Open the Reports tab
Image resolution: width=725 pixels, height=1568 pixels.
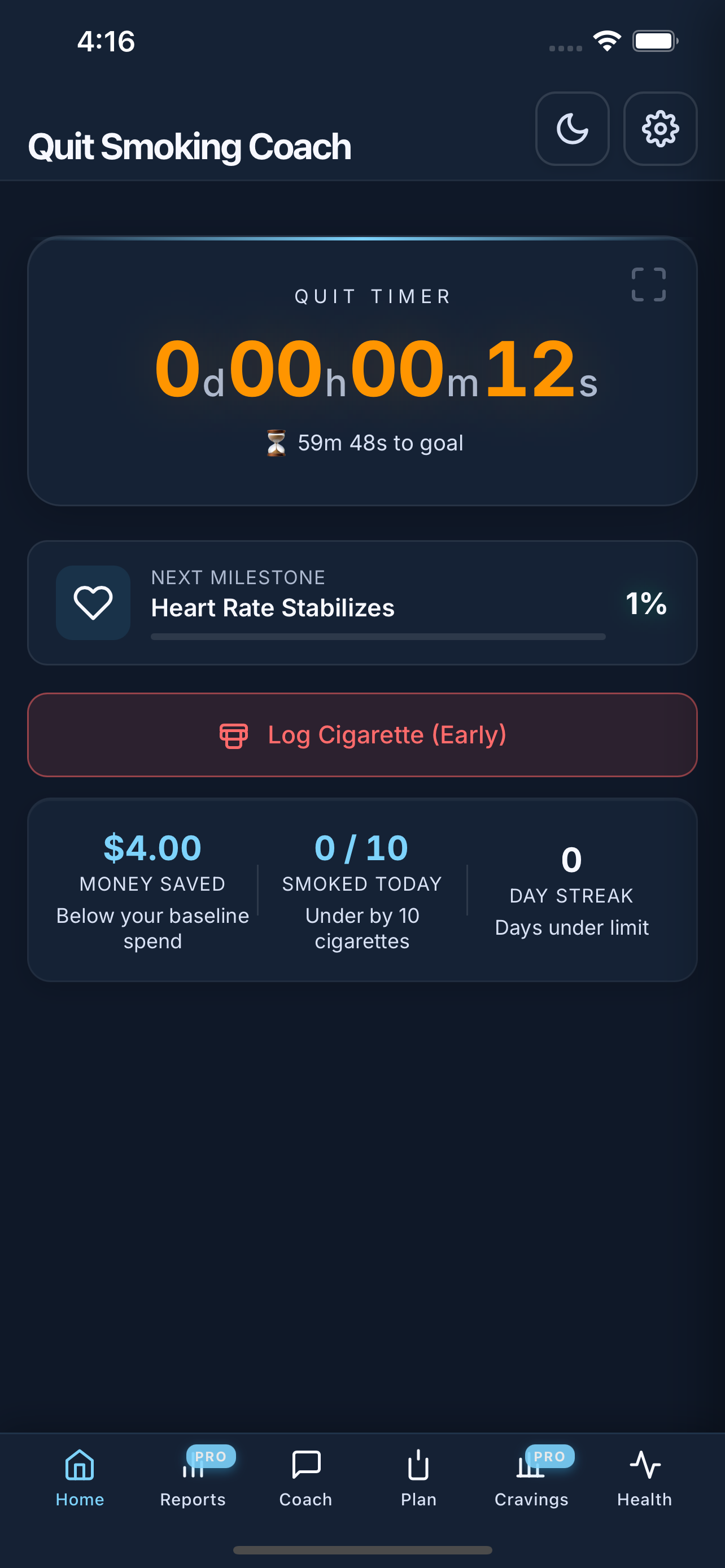[x=193, y=1477]
